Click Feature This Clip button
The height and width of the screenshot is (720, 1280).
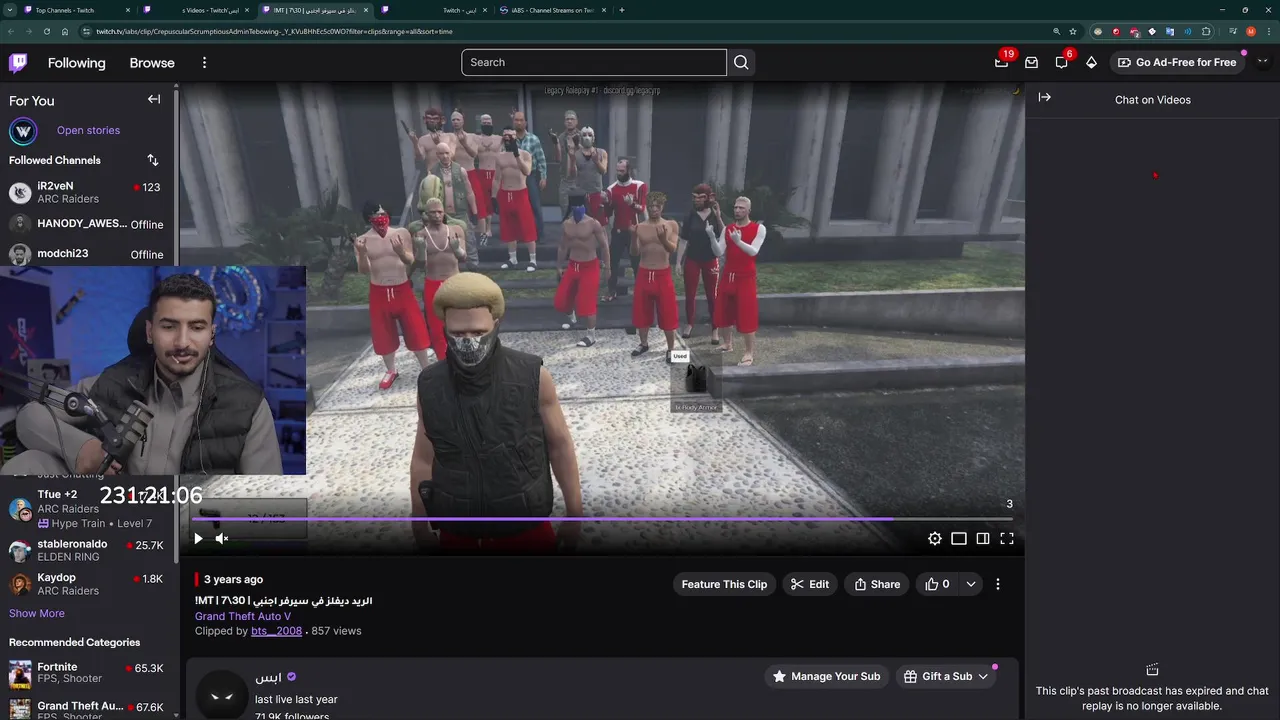point(724,584)
